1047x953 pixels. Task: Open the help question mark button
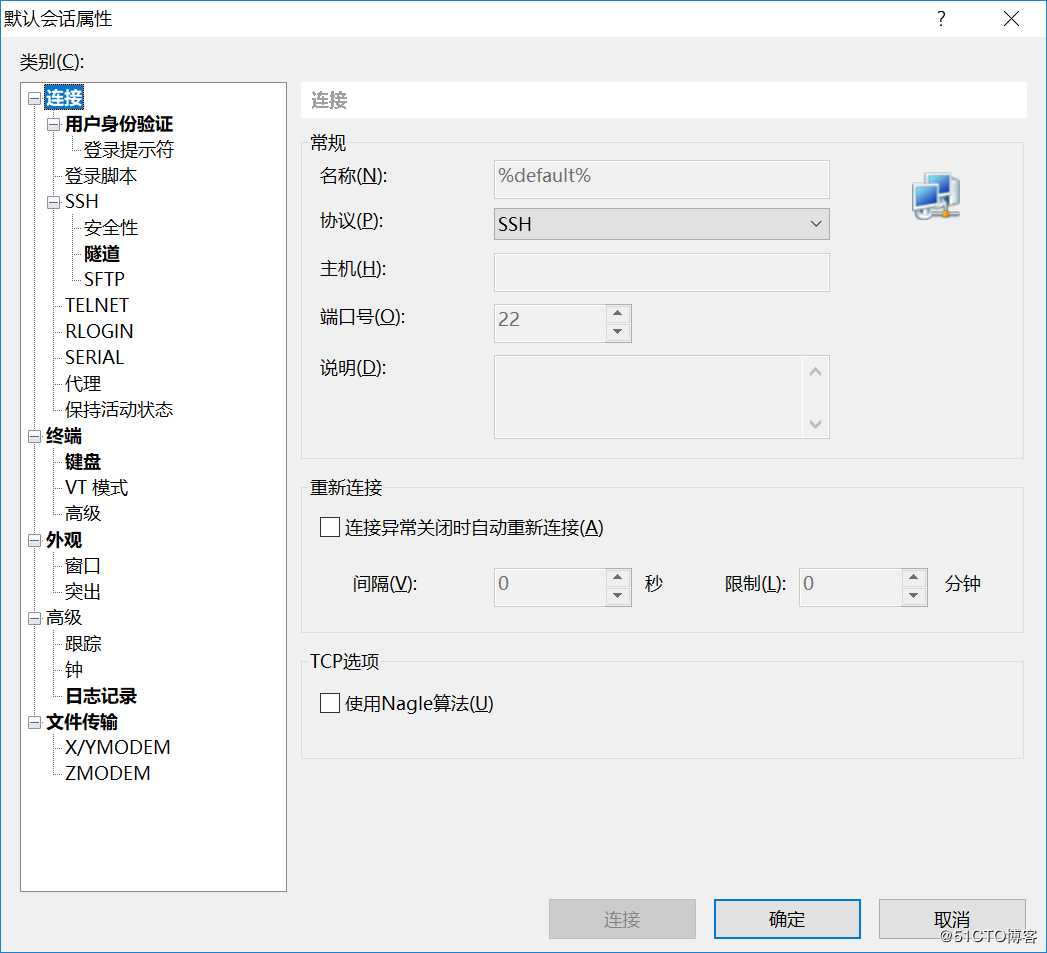[941, 19]
